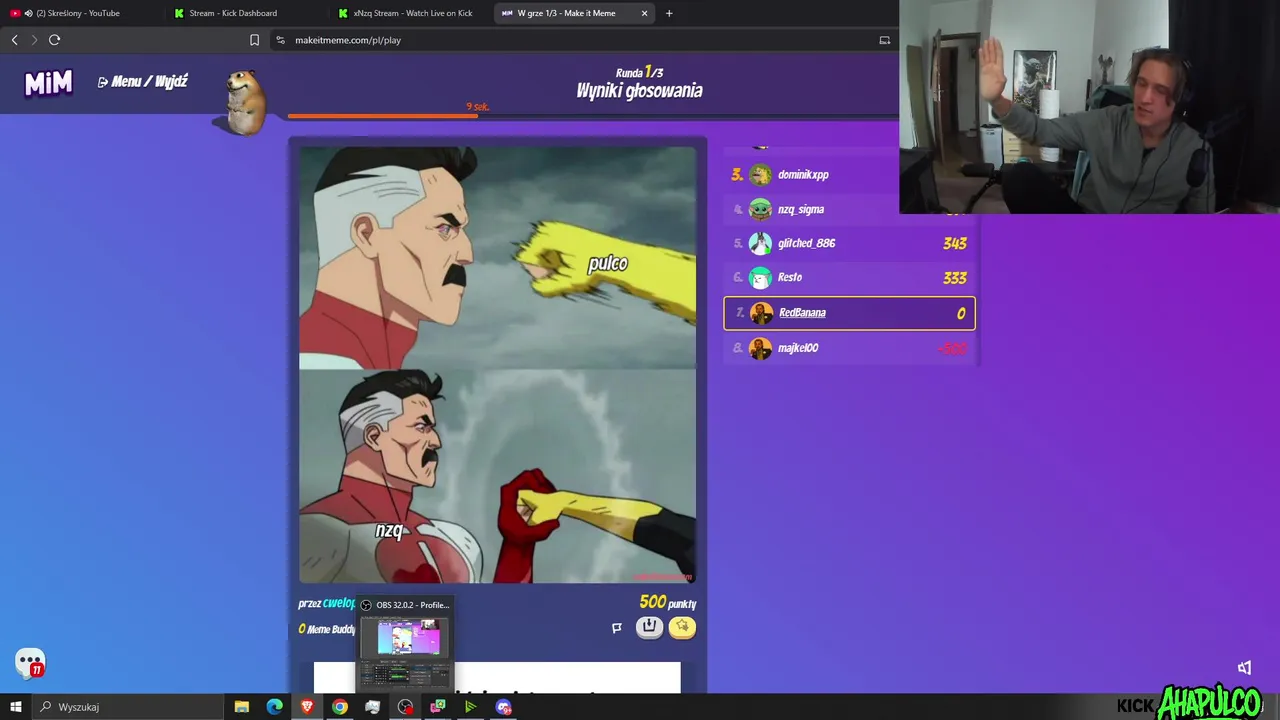Click RedBanana's avatar icon
This screenshot has height=720, width=1280.
761,313
